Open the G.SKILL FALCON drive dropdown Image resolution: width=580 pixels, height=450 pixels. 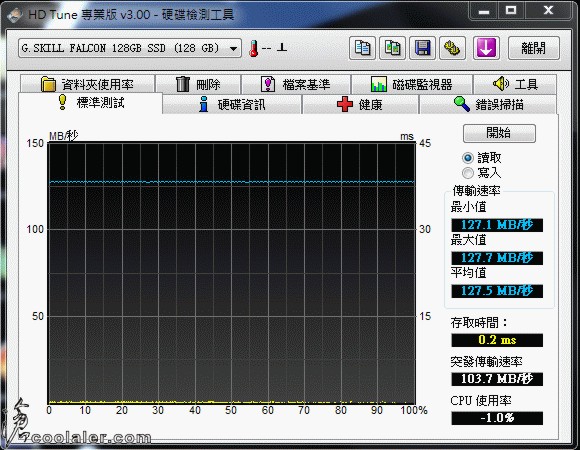point(130,48)
